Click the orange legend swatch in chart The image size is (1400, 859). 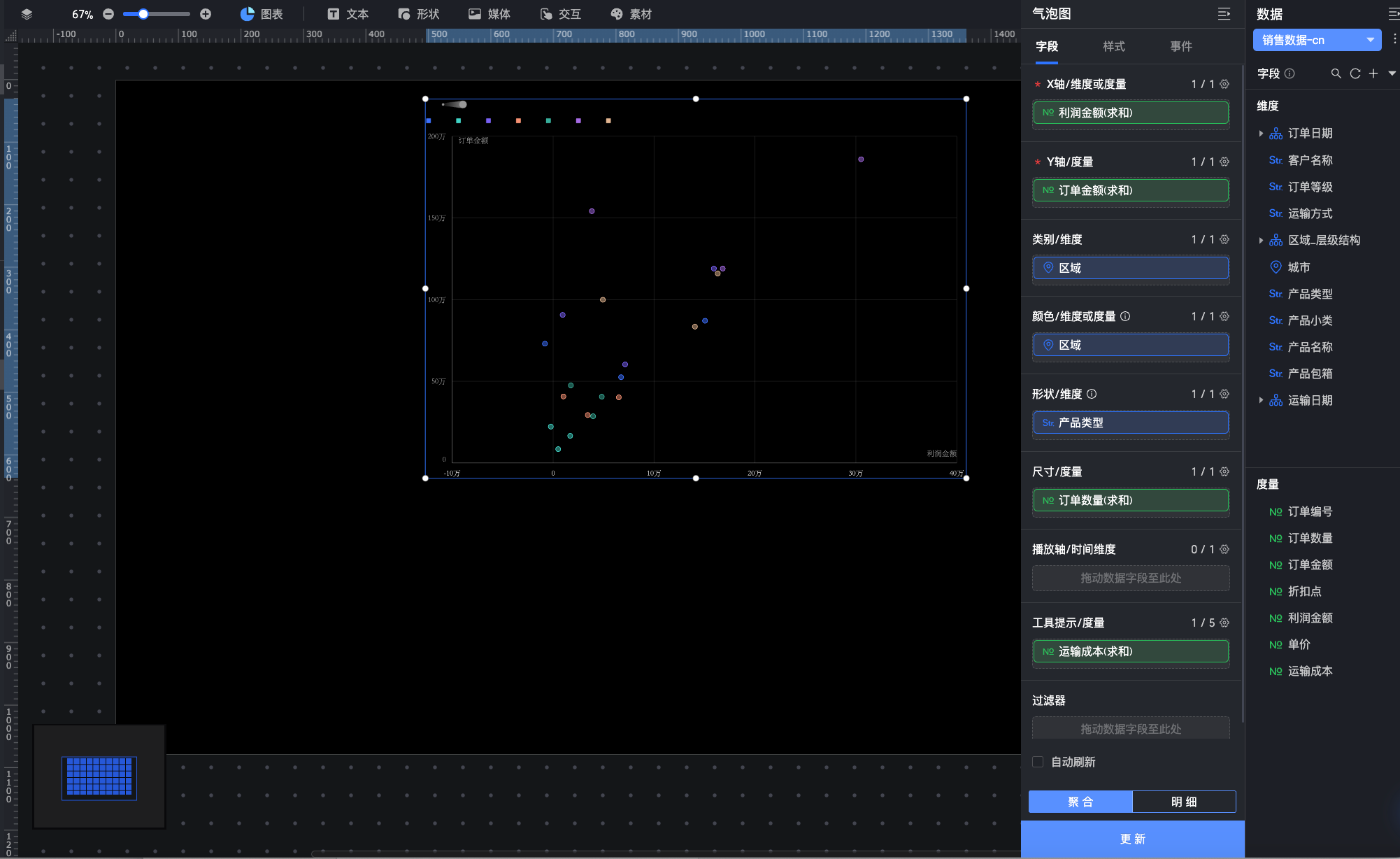(x=518, y=121)
